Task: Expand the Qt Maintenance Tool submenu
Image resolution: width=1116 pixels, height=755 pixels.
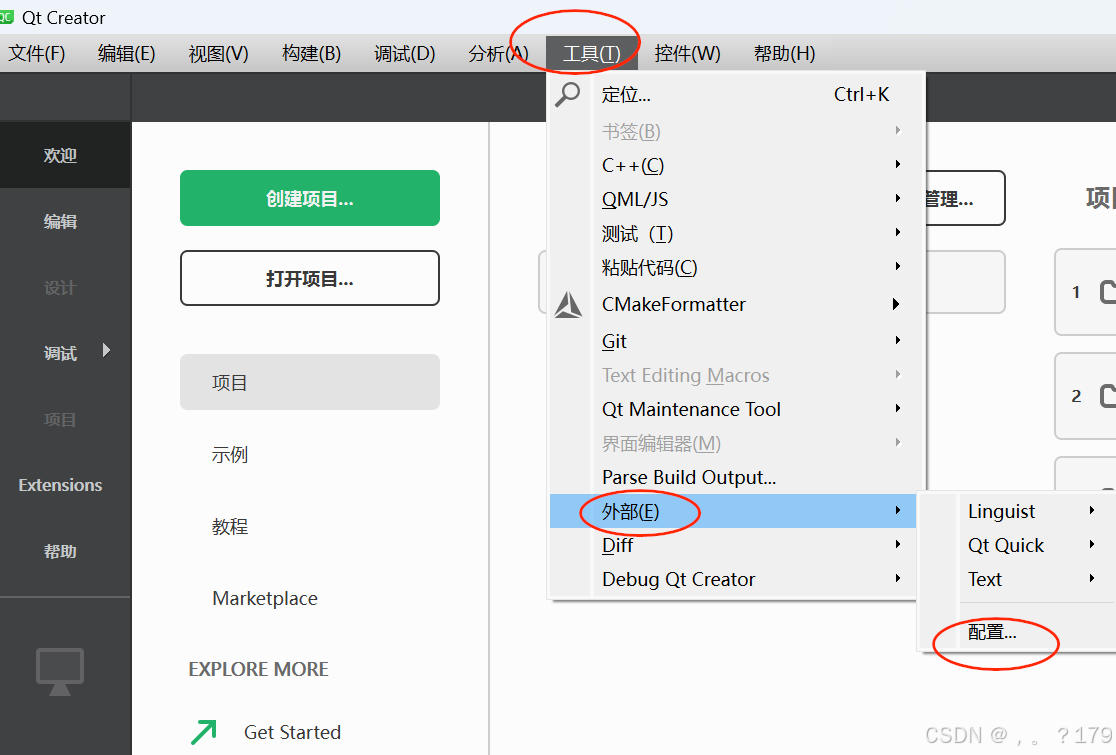Action: (x=737, y=409)
